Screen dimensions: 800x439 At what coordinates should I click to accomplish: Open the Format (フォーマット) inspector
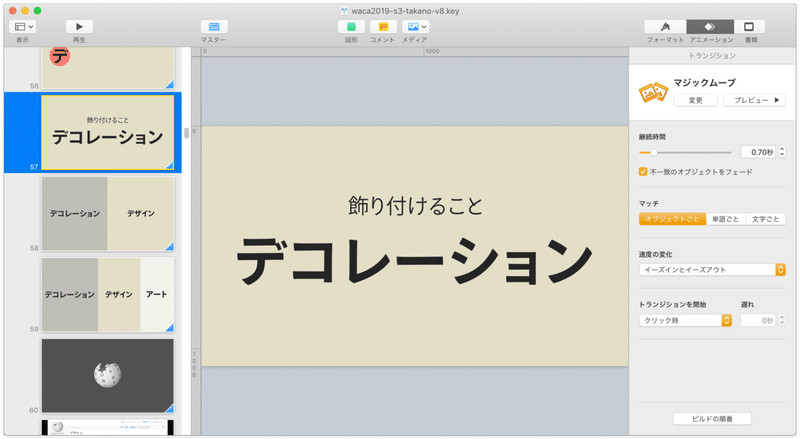(665, 27)
